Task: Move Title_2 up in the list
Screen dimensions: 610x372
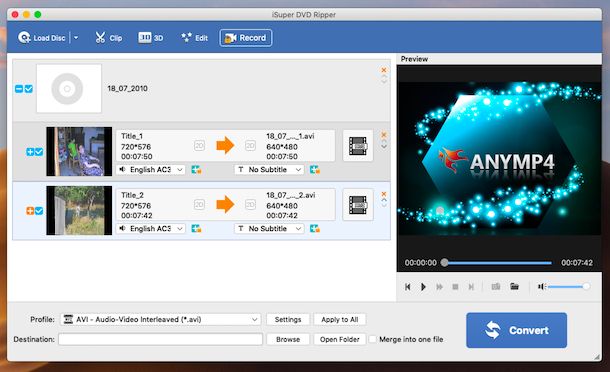Action: [384, 200]
